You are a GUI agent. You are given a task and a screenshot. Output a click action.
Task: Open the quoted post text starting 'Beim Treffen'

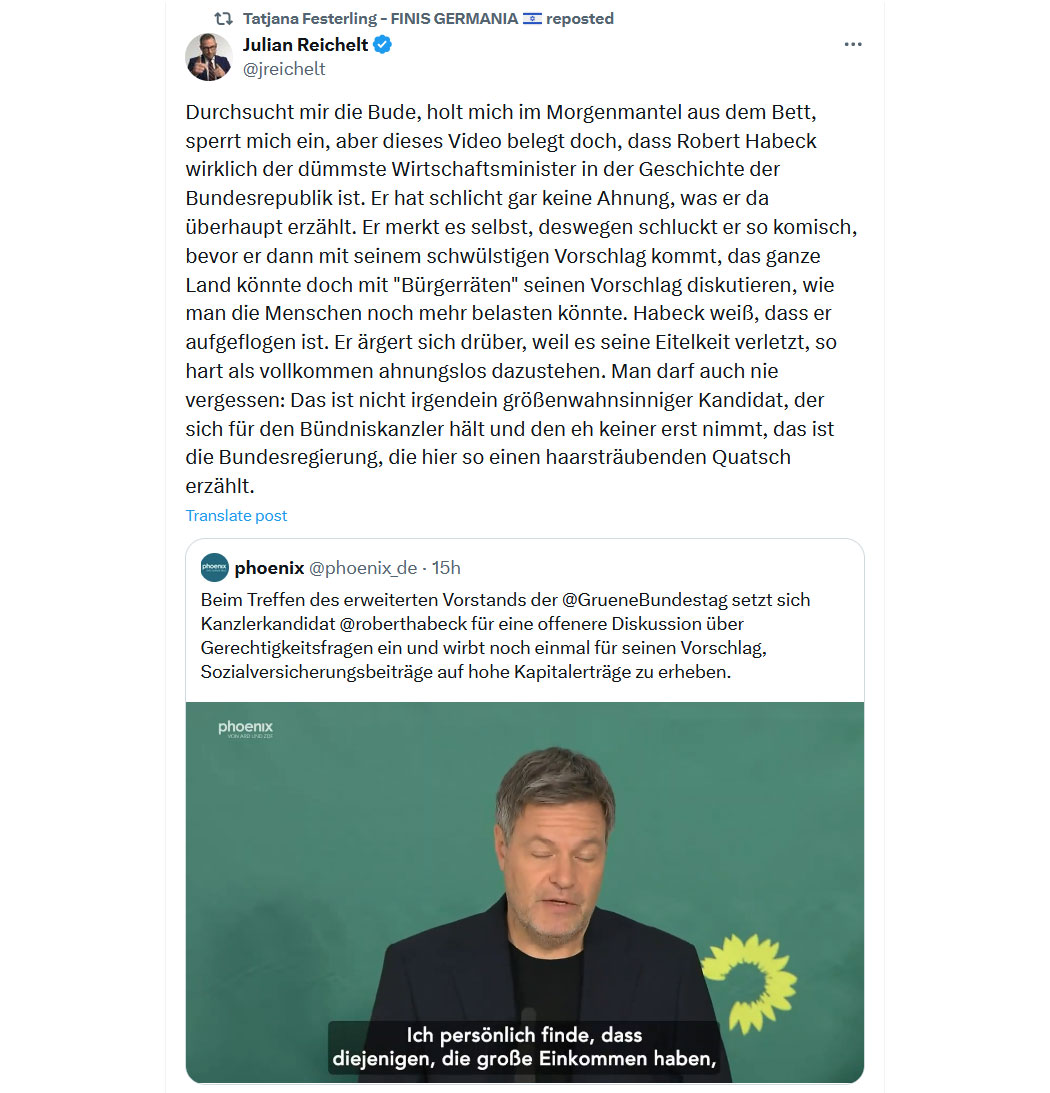coord(505,636)
